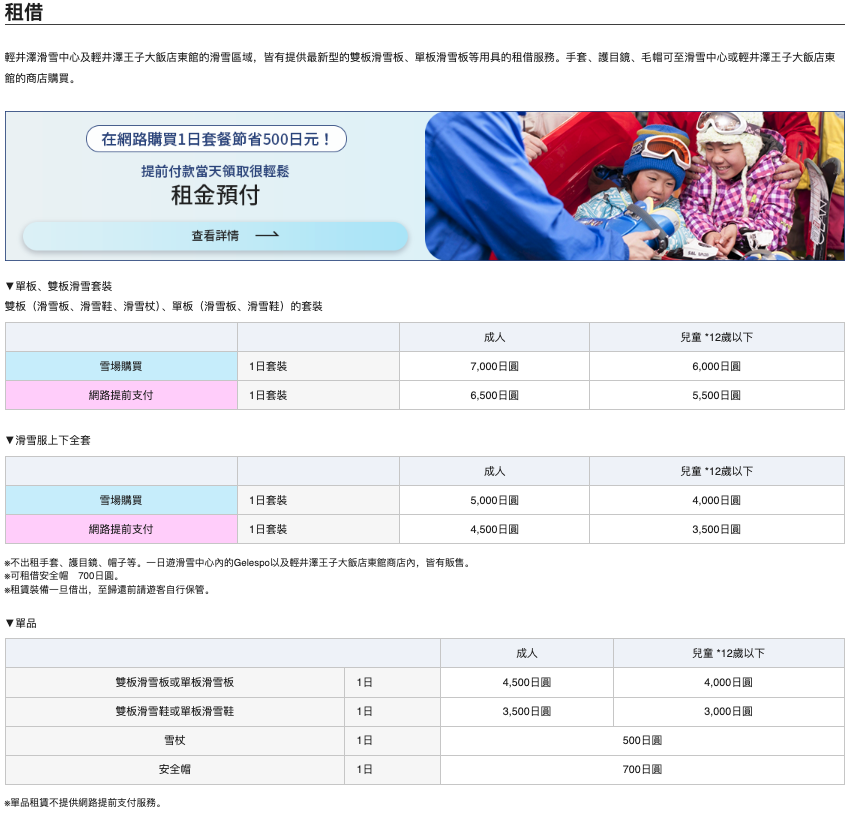Select the 雙板滑雪板或單板滑雪板 row
The height and width of the screenshot is (814, 856).
click(x=172, y=682)
